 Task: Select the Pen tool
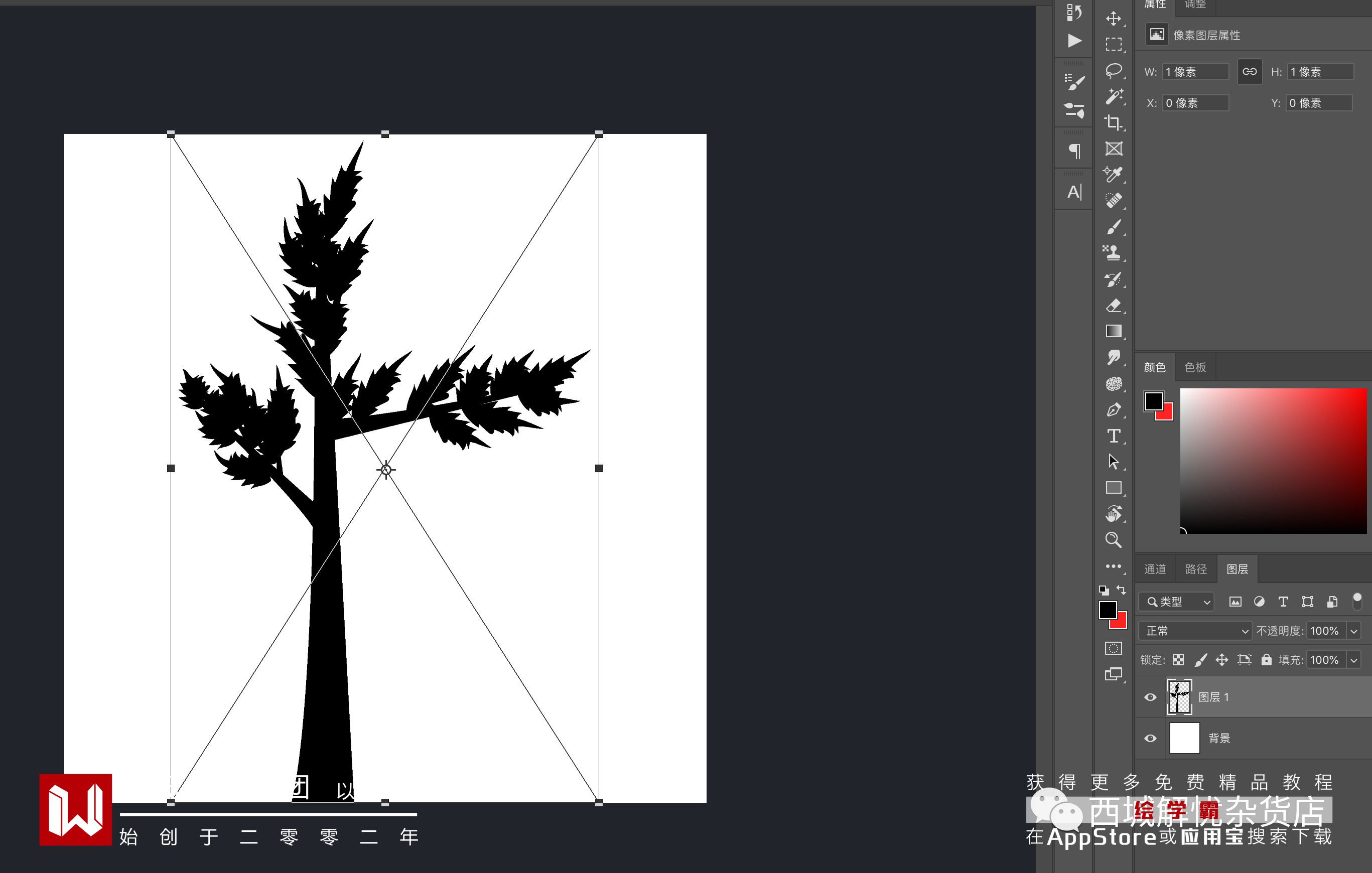[1114, 410]
